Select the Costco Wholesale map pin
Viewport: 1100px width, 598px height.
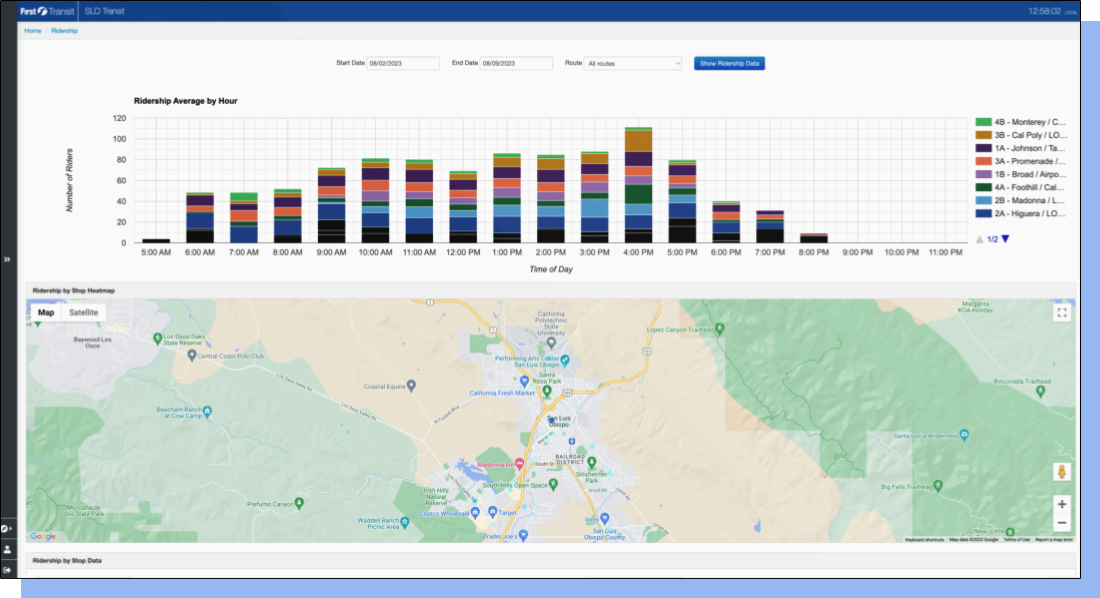(475, 512)
